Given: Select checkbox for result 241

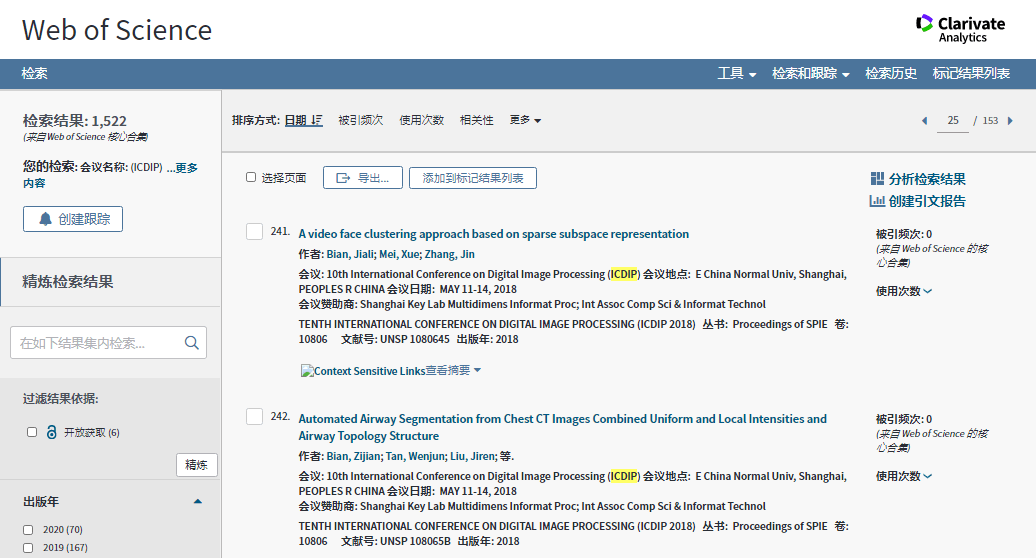Looking at the screenshot, I should point(254,231).
